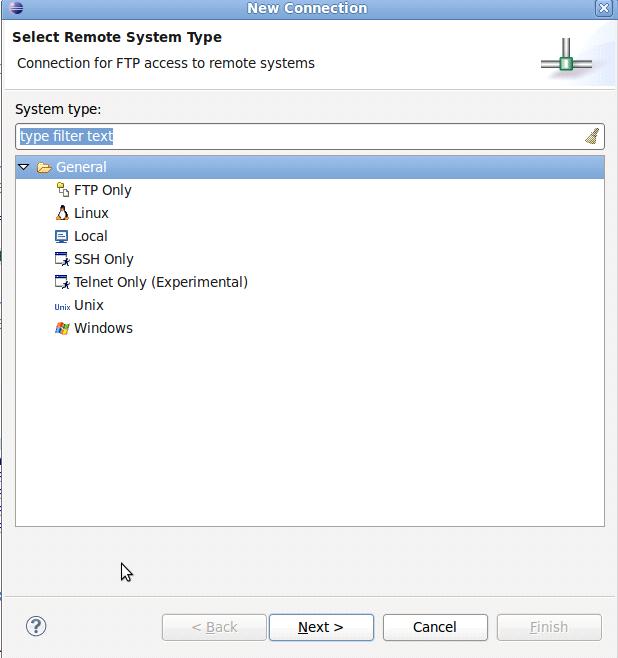Click the small Unix logo icon
618x658 pixels.
62,307
